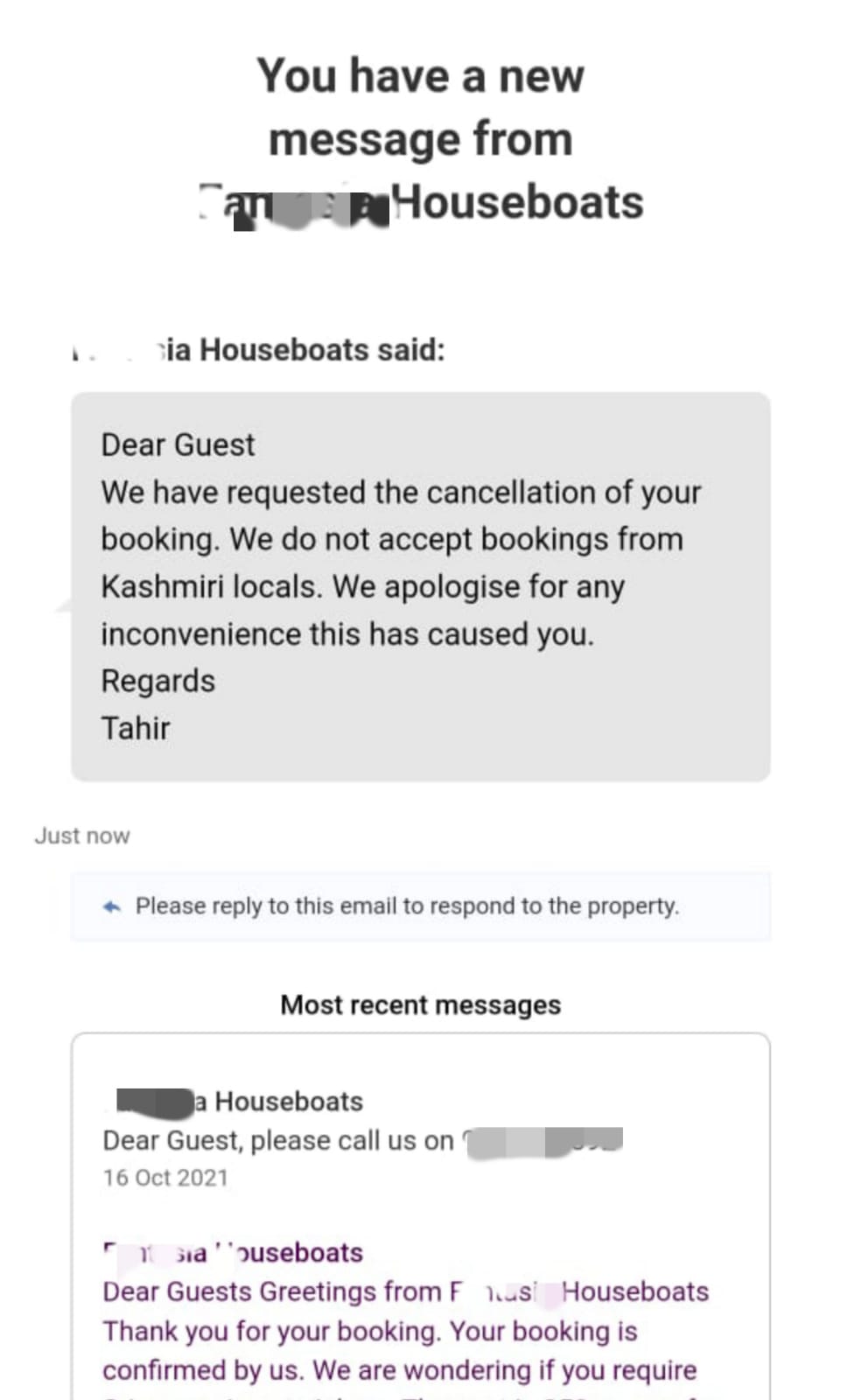The height and width of the screenshot is (1400, 841).
Task: Click the 'Regards' line in the message
Action: (x=158, y=681)
